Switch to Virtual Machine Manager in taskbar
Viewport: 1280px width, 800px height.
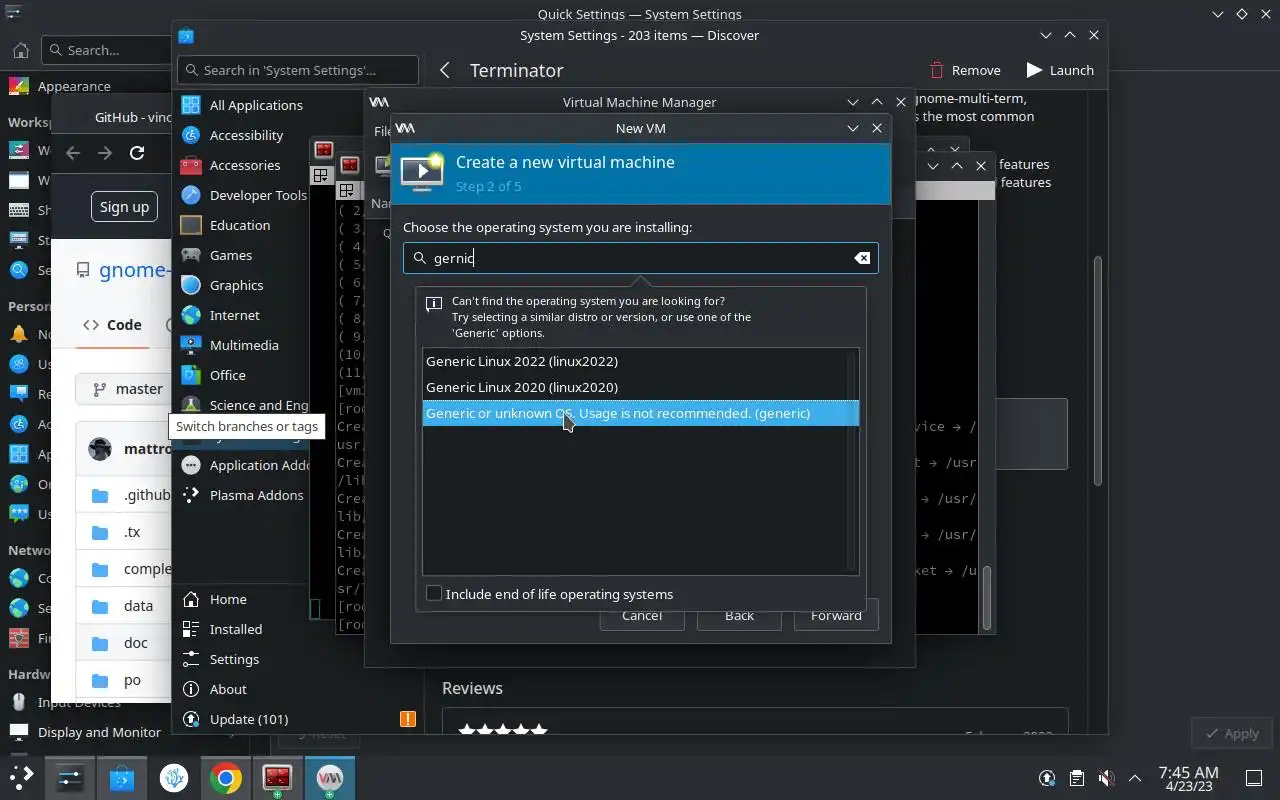(x=330, y=777)
